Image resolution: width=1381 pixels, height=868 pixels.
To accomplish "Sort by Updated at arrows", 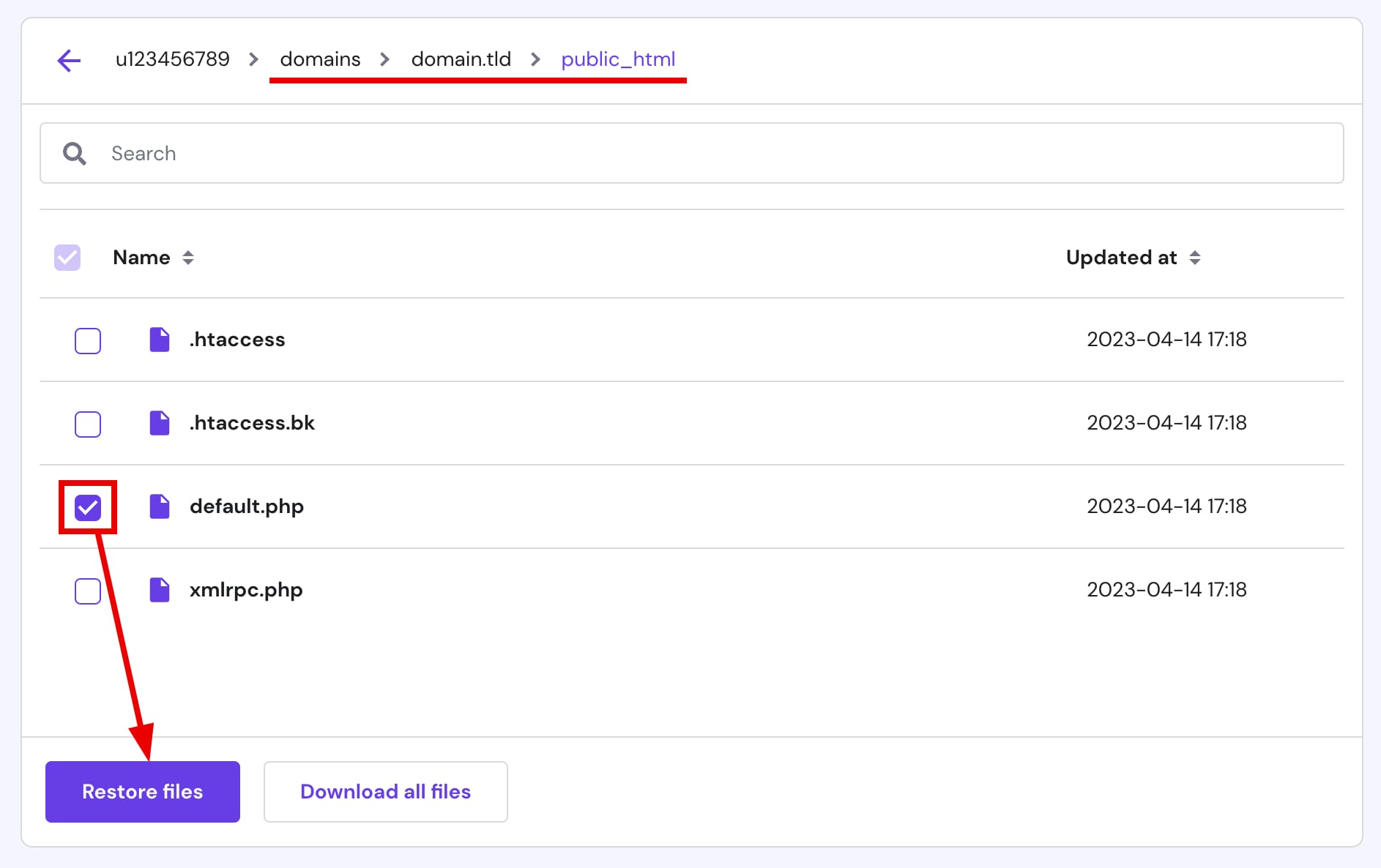I will [1194, 258].
